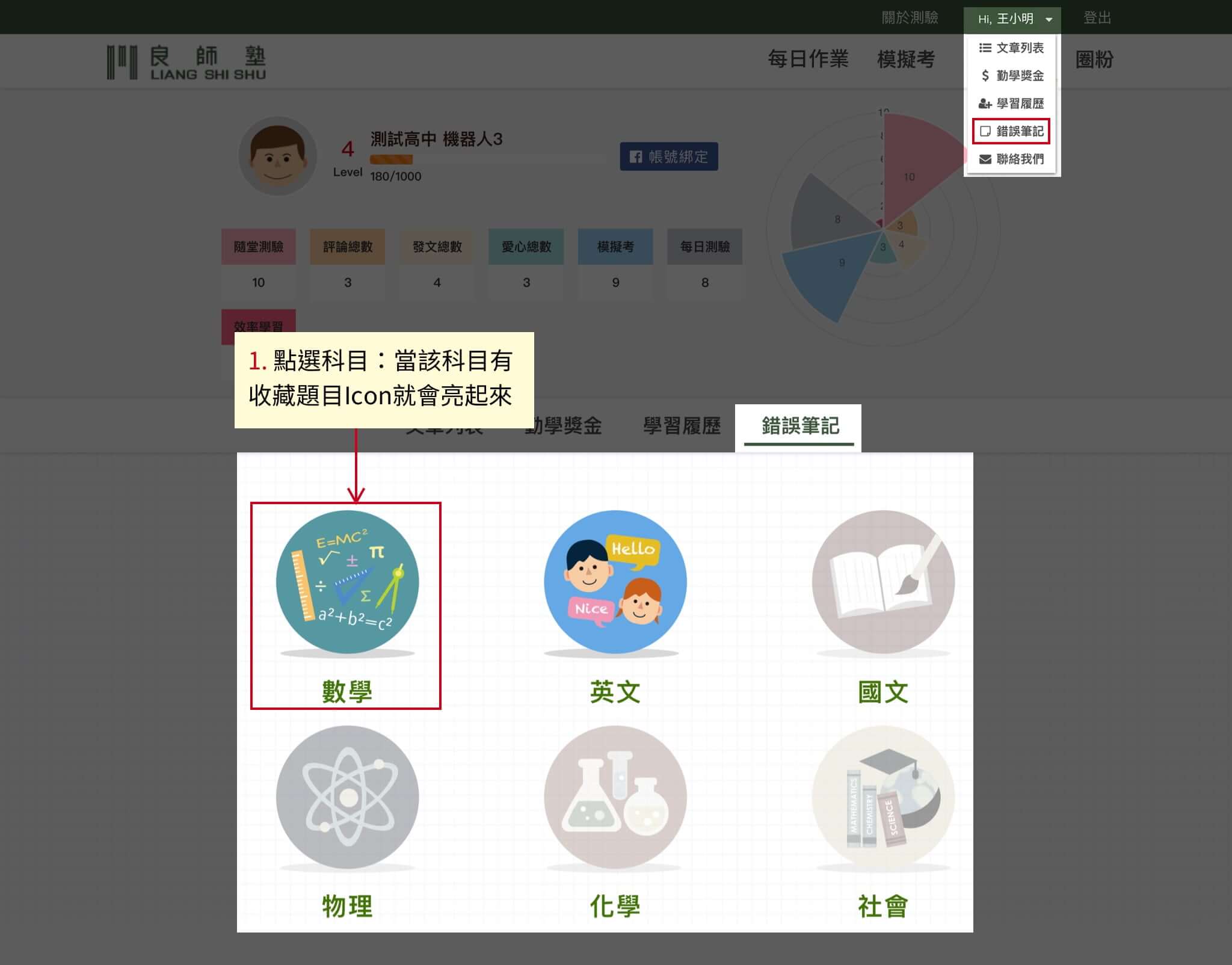Click the Facebook 帳號綁定 button
1232x965 pixels.
tap(669, 156)
